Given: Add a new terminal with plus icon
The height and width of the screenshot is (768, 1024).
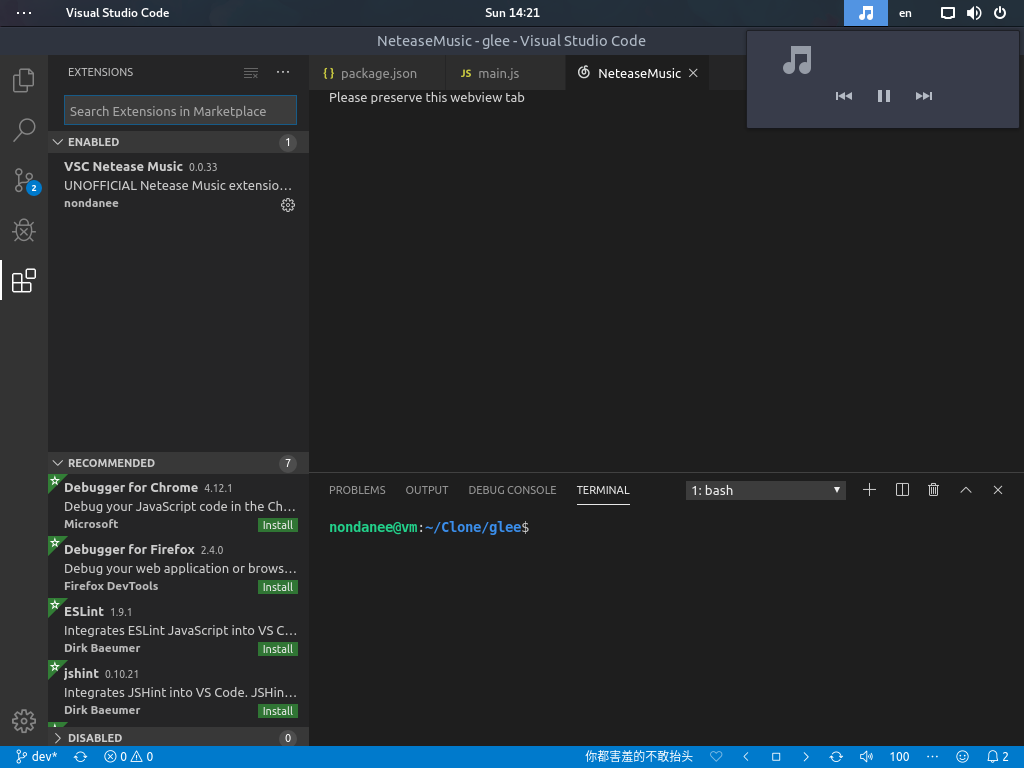Looking at the screenshot, I should click(x=869, y=490).
